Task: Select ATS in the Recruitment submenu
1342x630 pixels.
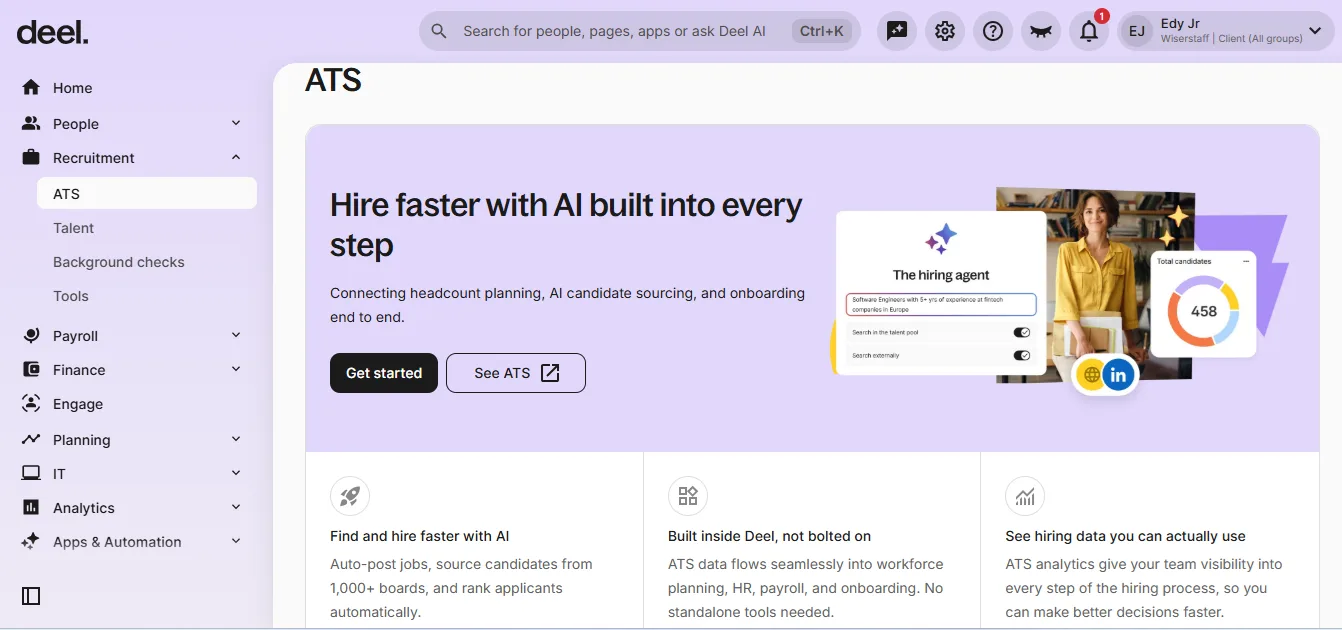Action: 147,194
